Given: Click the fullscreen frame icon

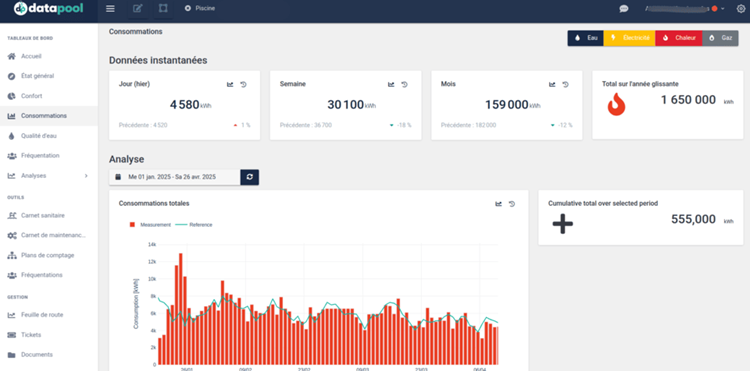Looking at the screenshot, I should tap(163, 9).
